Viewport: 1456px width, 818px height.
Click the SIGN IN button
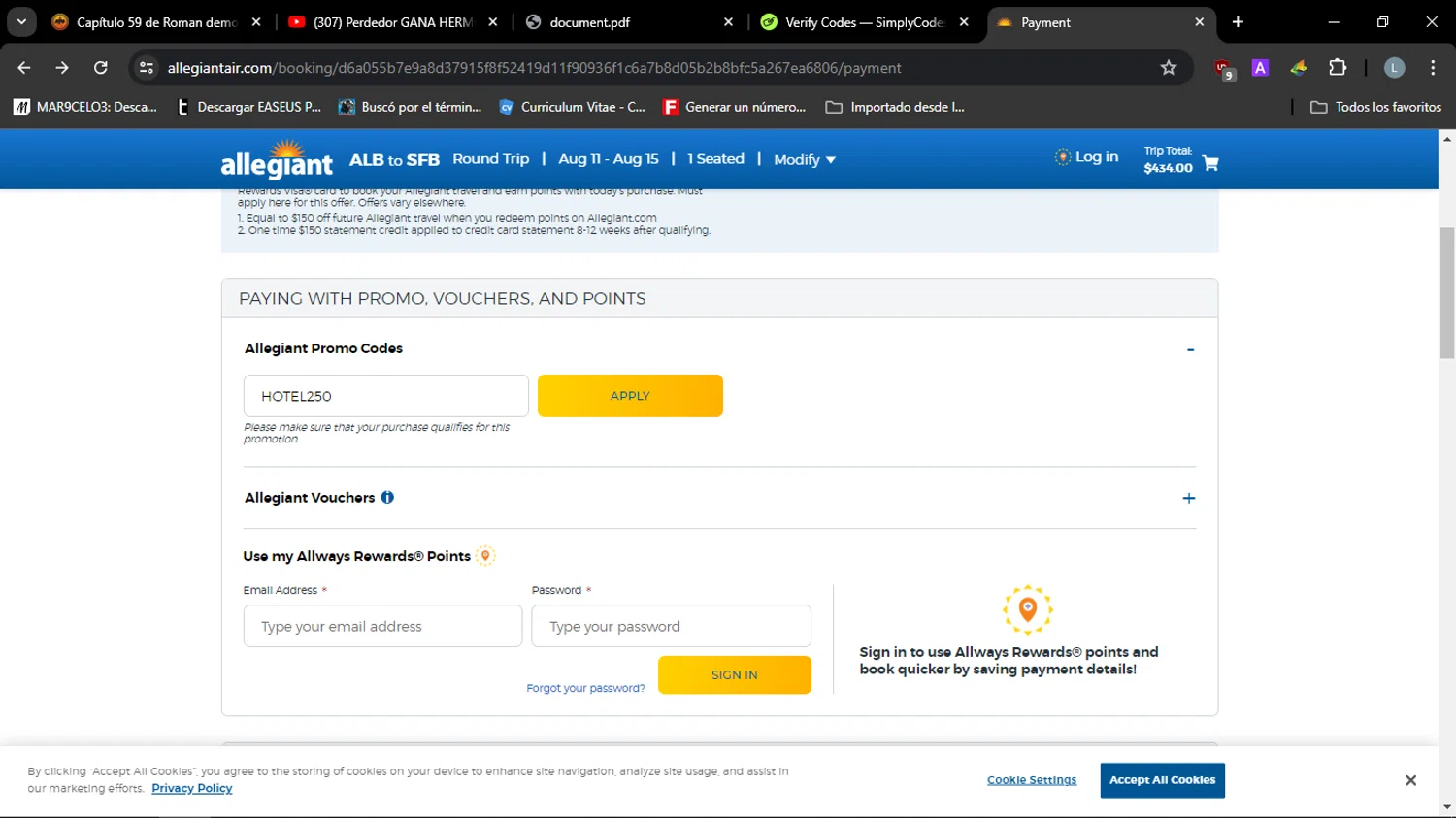(x=734, y=675)
